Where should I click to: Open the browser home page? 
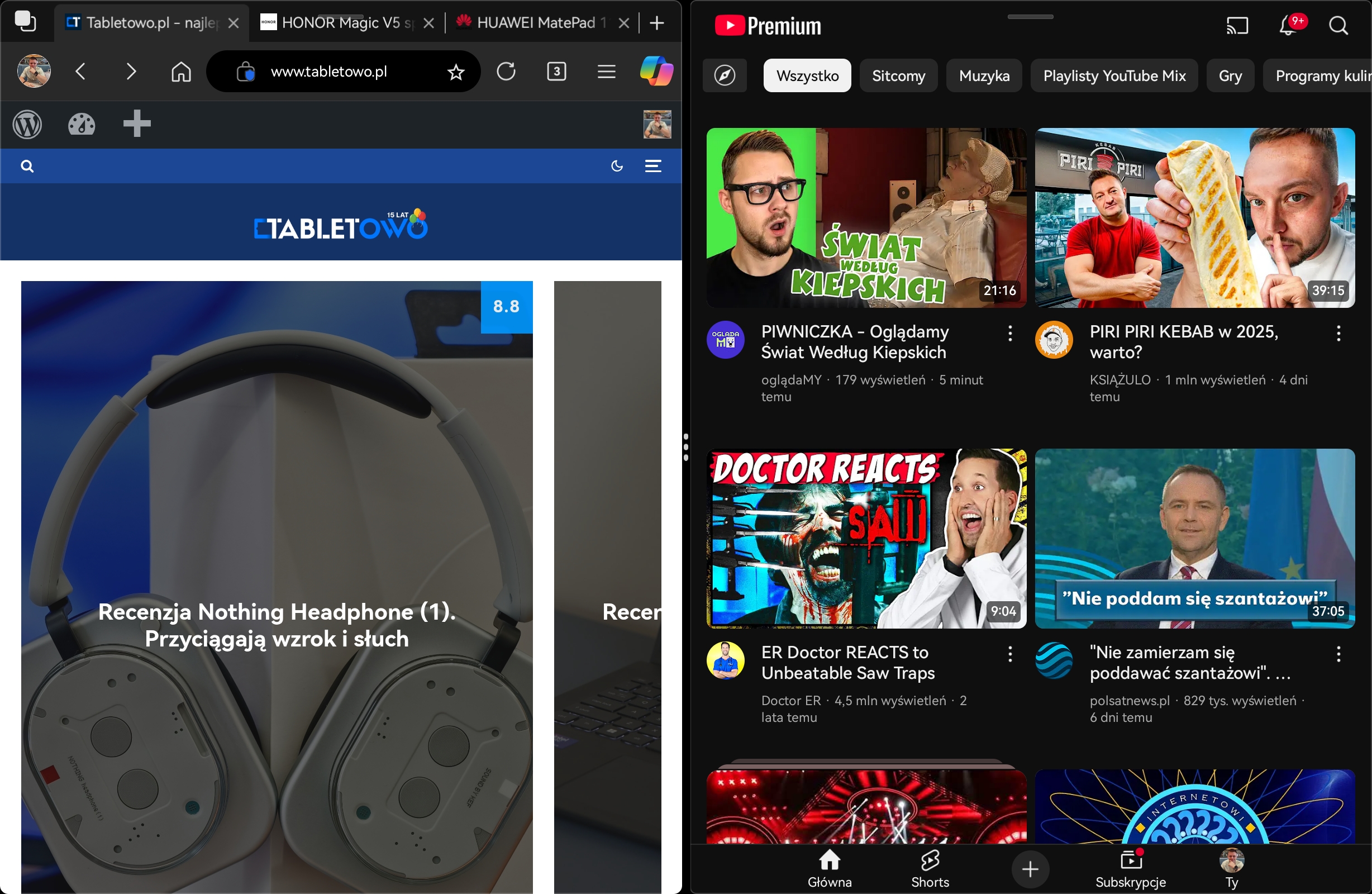click(x=181, y=72)
